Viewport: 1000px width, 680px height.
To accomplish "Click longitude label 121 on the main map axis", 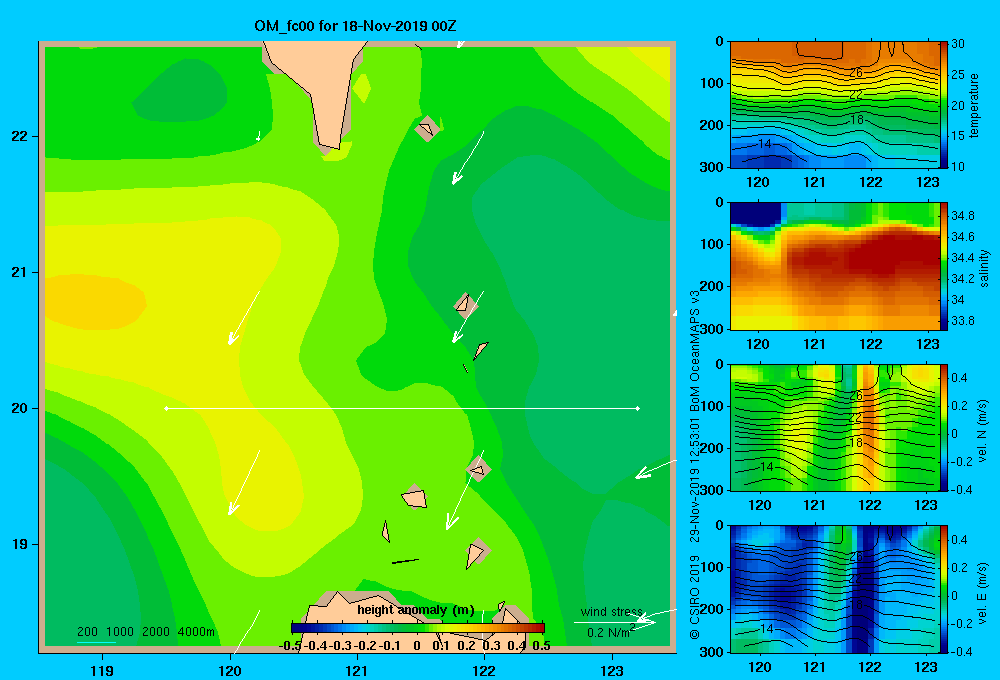I will pyautogui.click(x=357, y=670).
